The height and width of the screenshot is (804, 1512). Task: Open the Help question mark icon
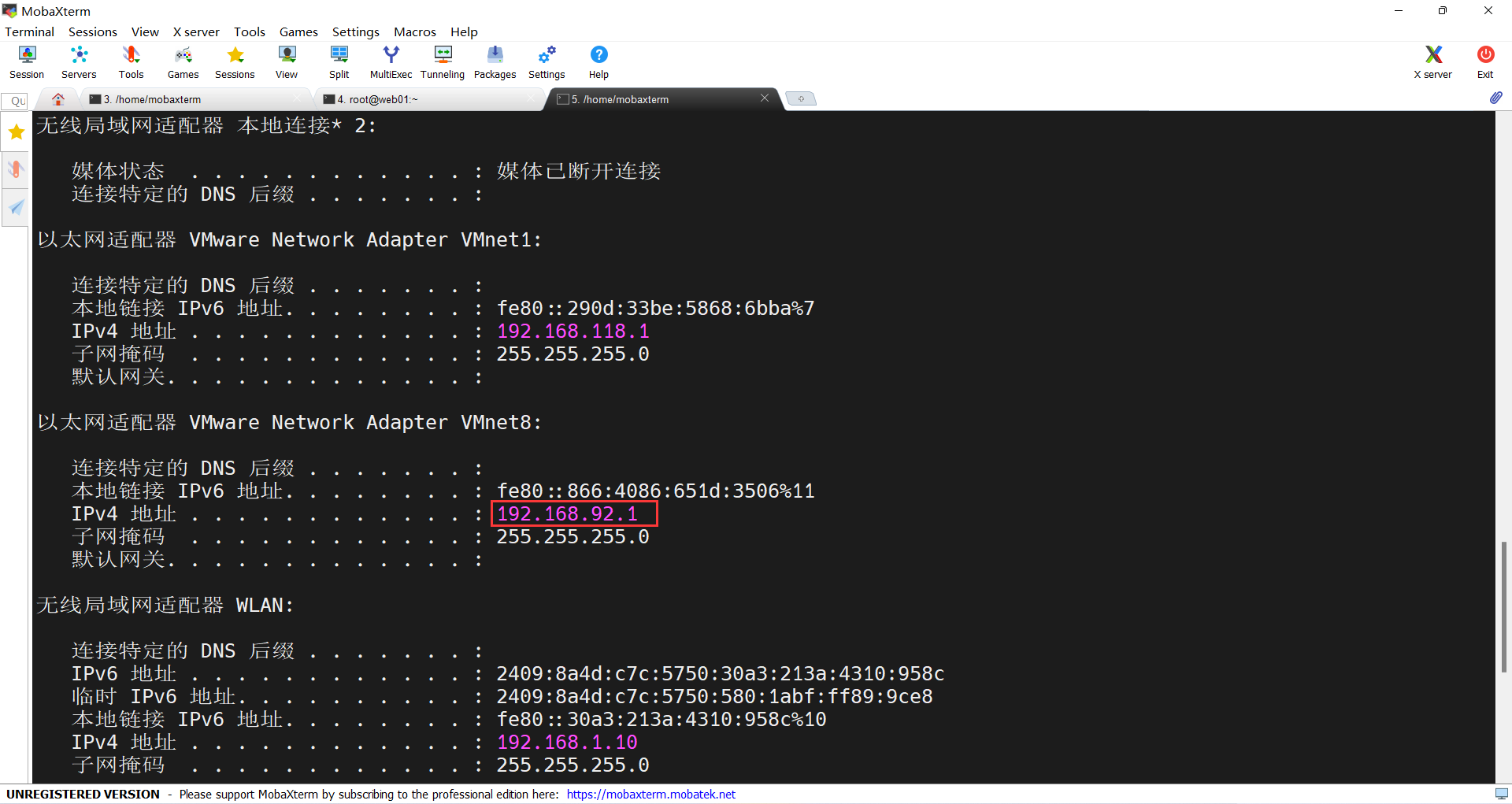tap(598, 62)
